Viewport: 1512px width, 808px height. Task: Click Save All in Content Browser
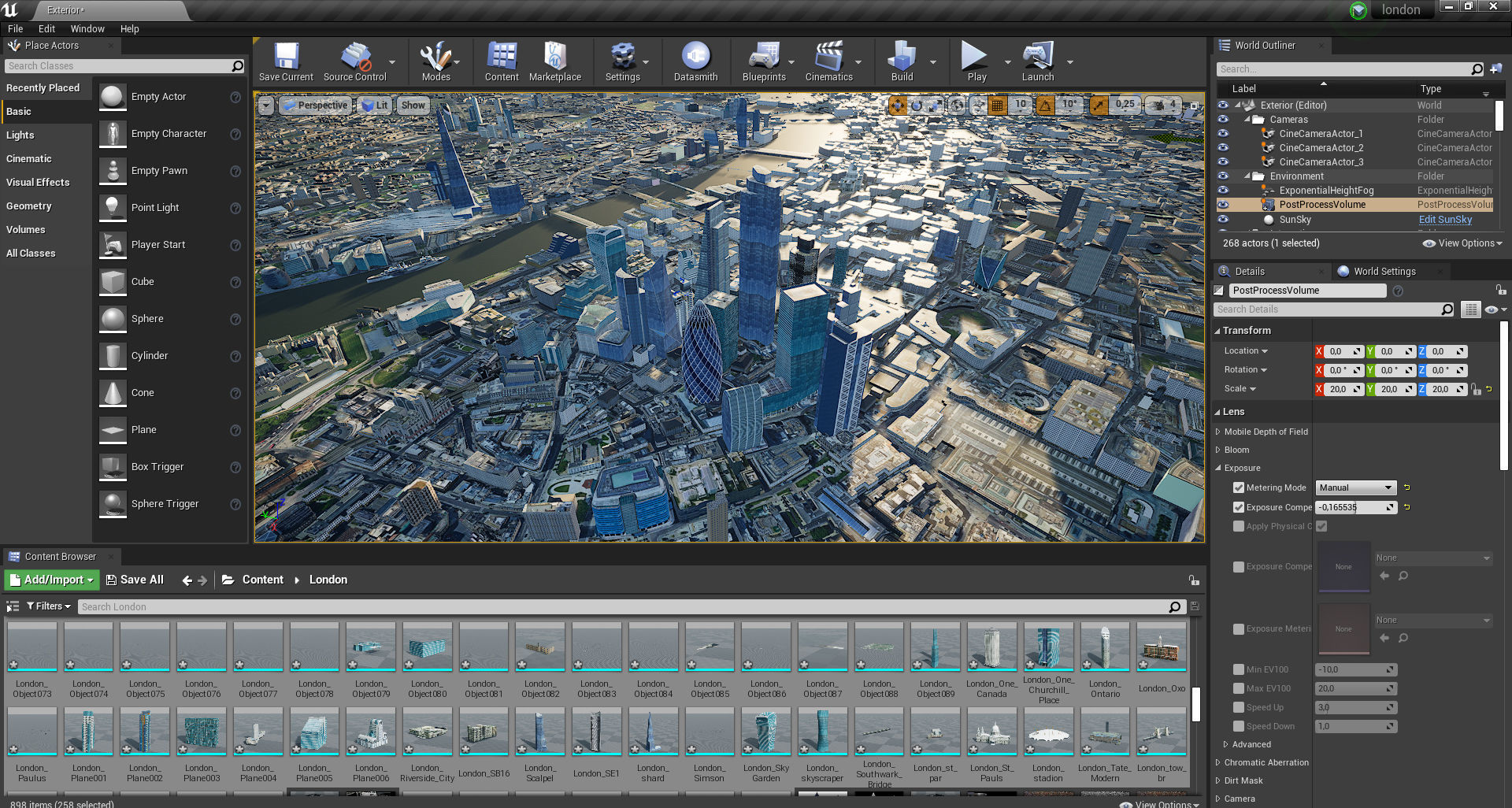point(135,580)
